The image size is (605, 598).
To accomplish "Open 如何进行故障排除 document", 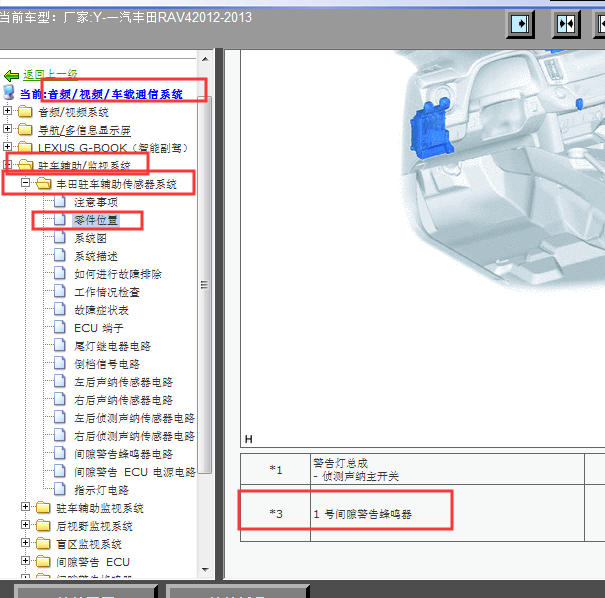I will point(118,274).
